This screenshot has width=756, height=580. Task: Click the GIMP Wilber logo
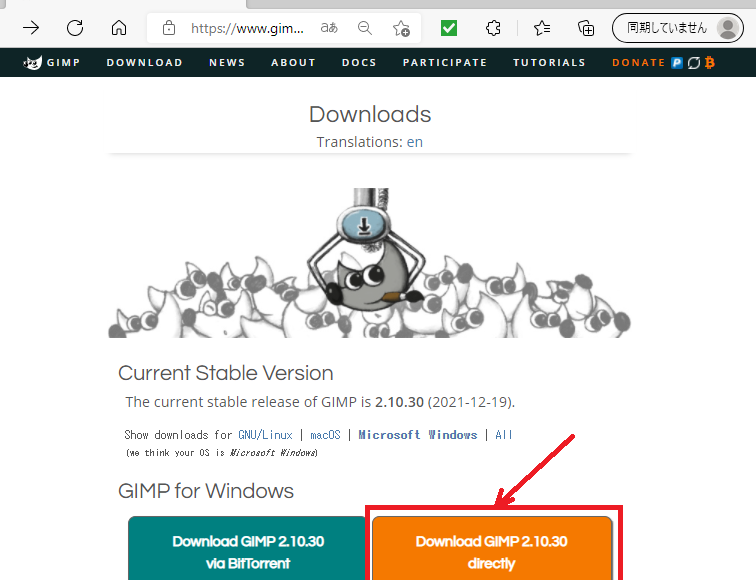pos(32,62)
